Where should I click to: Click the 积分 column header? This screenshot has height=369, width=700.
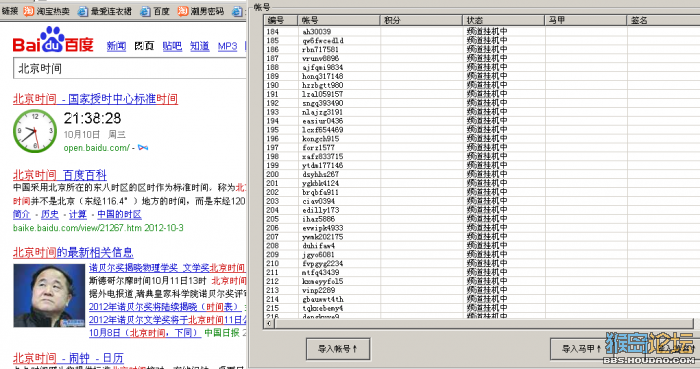pos(421,20)
